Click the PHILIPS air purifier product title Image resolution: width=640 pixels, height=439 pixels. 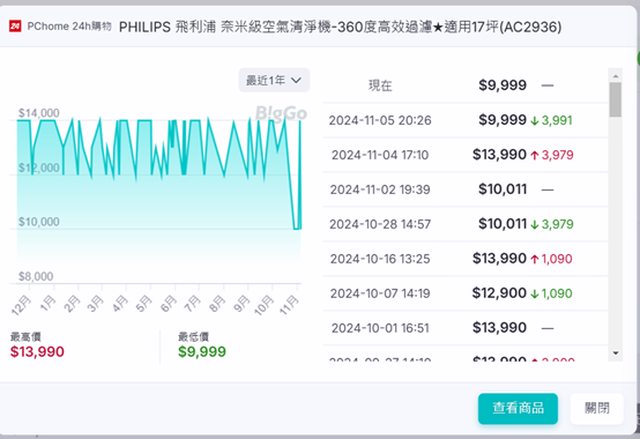(340, 28)
